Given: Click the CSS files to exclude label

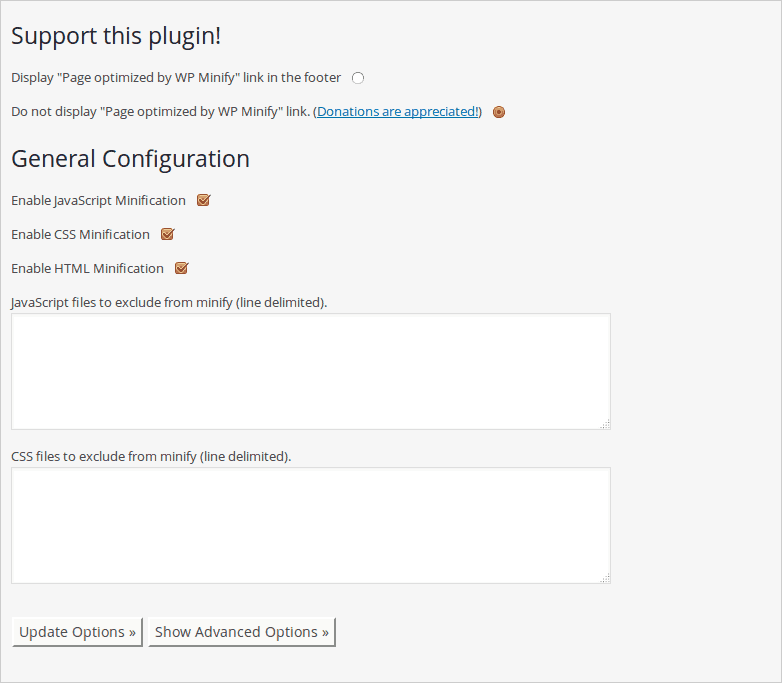Looking at the screenshot, I should pos(151,456).
